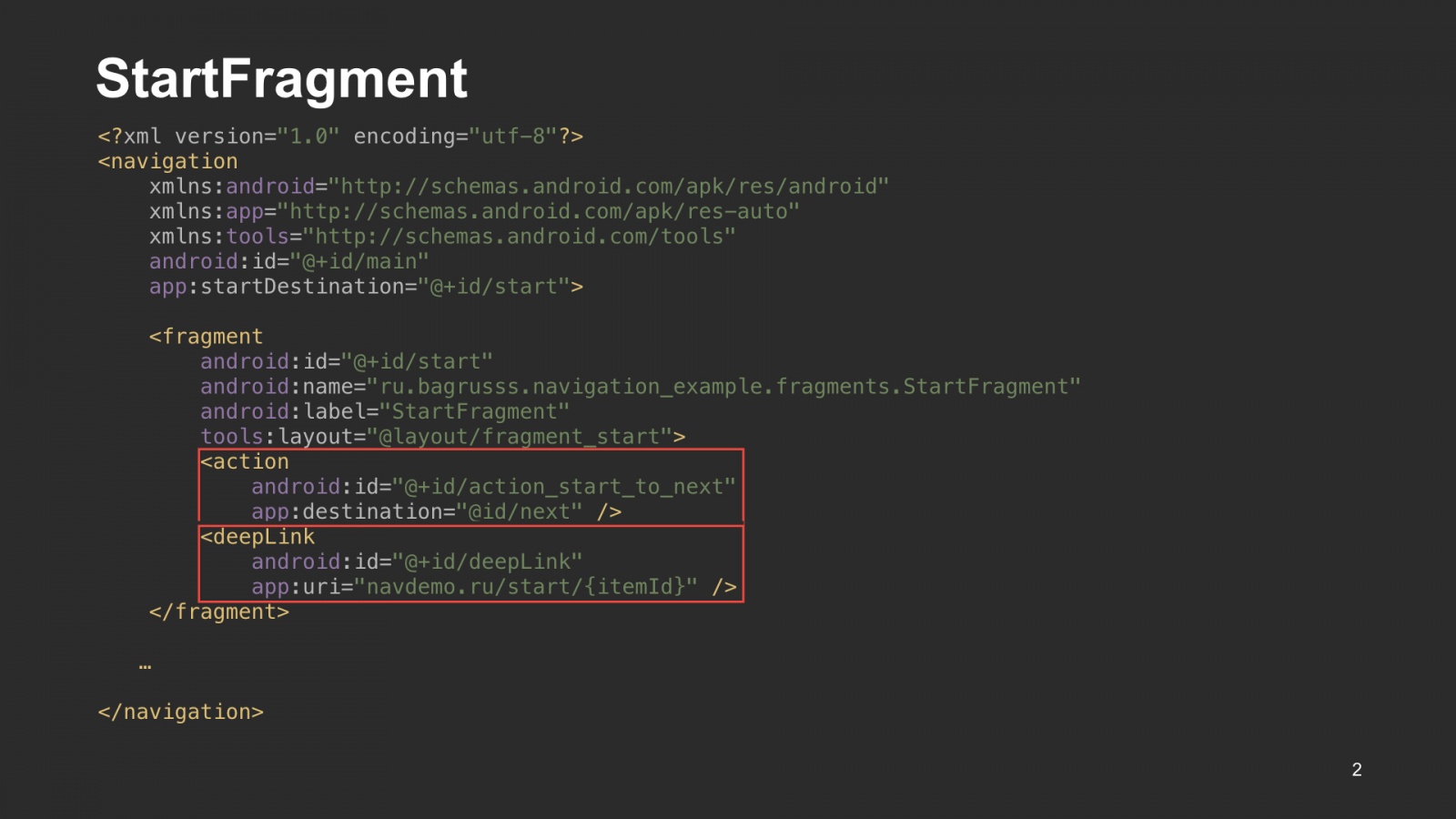
Task: Click the opening <fragment tag
Action: pyautogui.click(x=206, y=337)
